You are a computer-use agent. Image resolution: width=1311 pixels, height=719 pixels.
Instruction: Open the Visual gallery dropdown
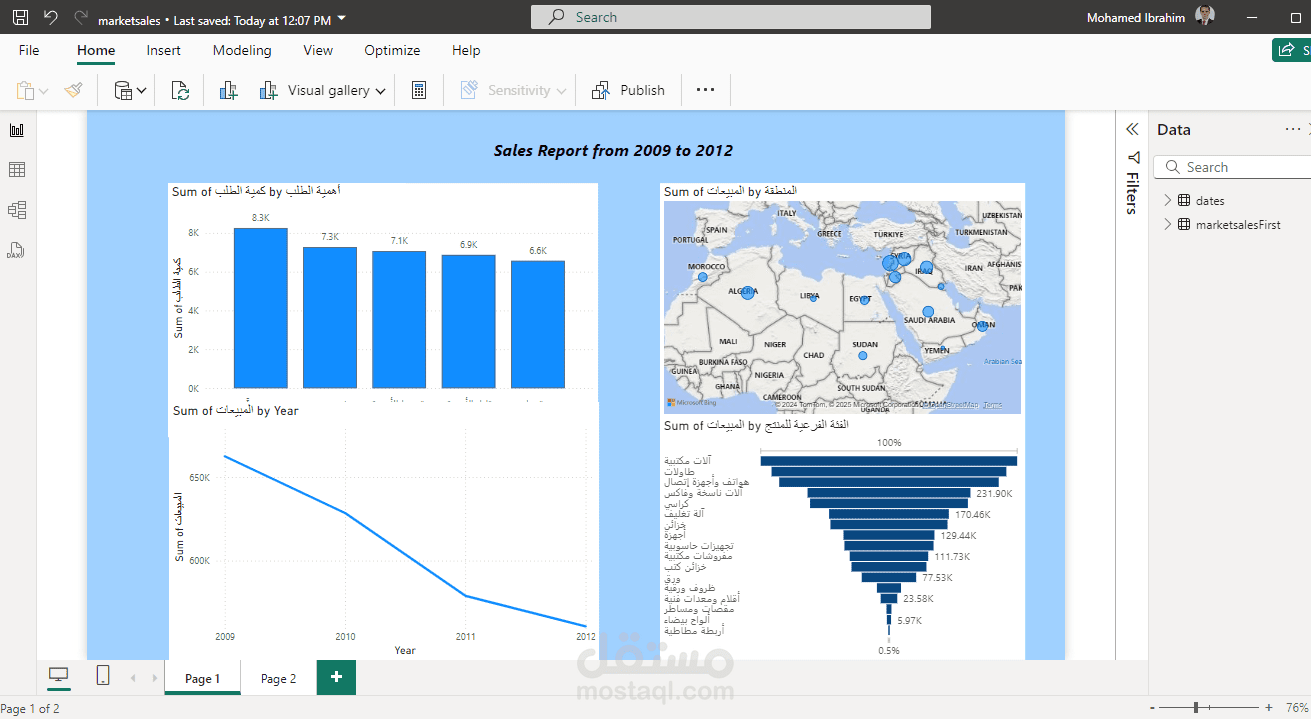(x=322, y=90)
